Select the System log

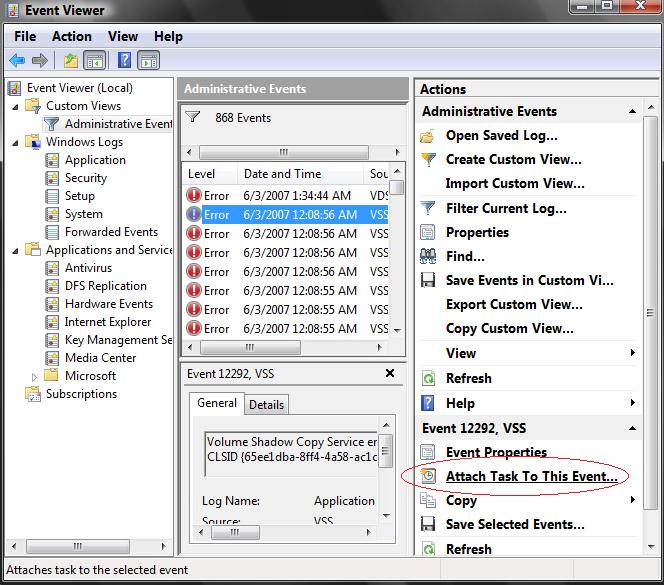point(84,214)
